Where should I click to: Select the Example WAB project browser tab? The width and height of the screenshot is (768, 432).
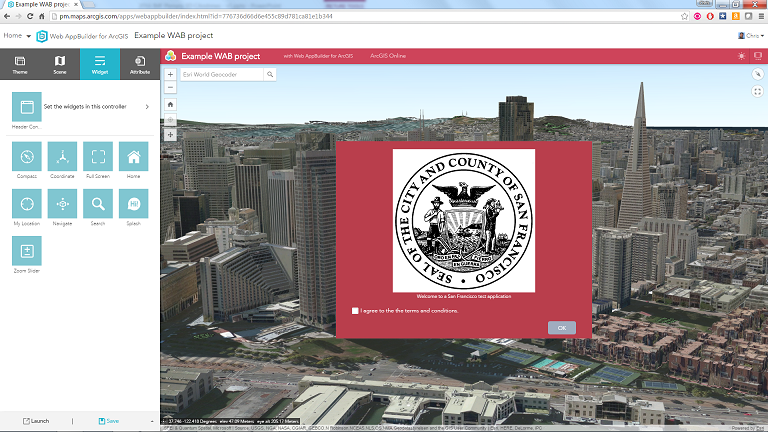[x=42, y=4]
